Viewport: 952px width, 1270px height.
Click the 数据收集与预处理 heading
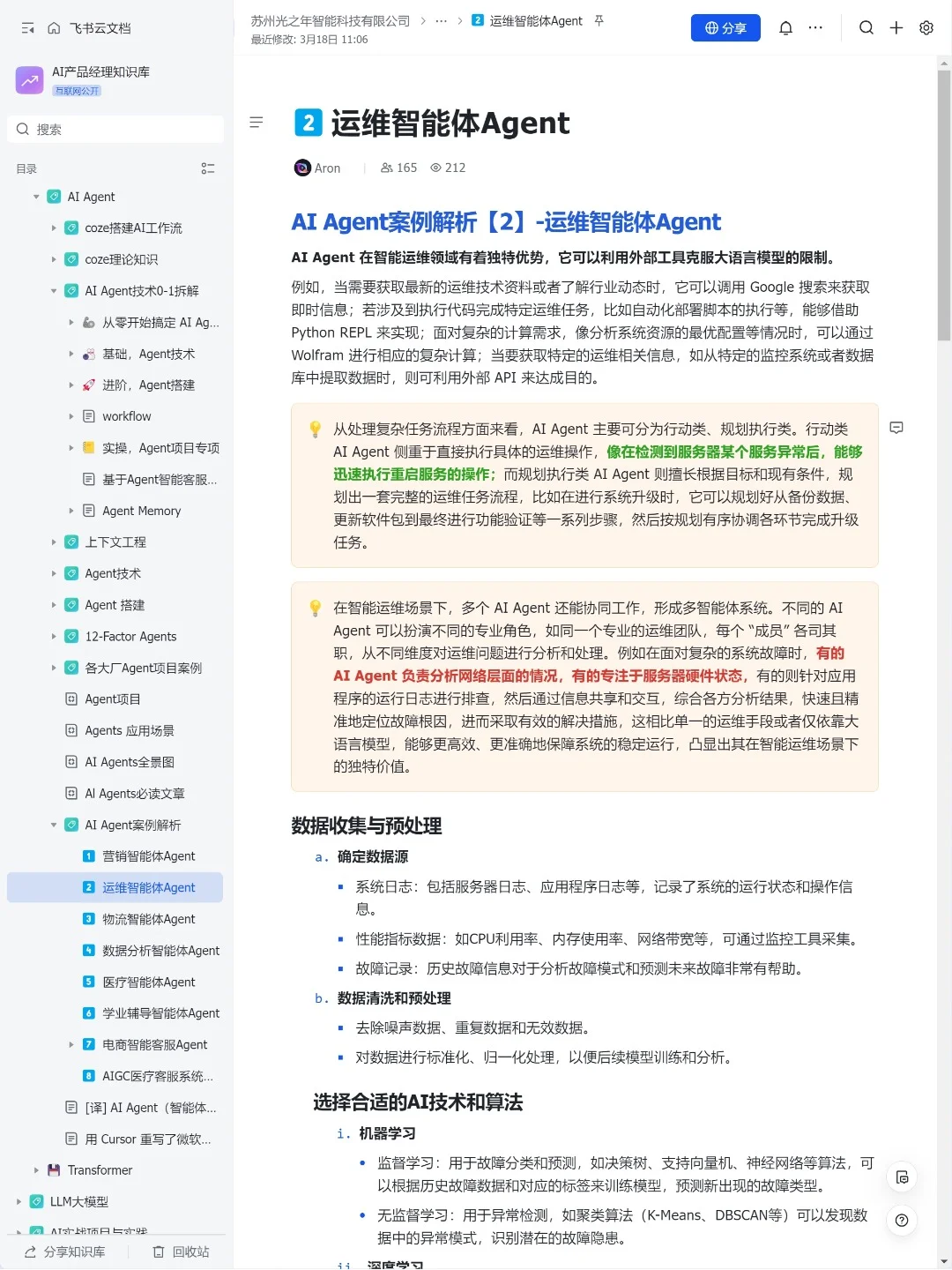(367, 826)
